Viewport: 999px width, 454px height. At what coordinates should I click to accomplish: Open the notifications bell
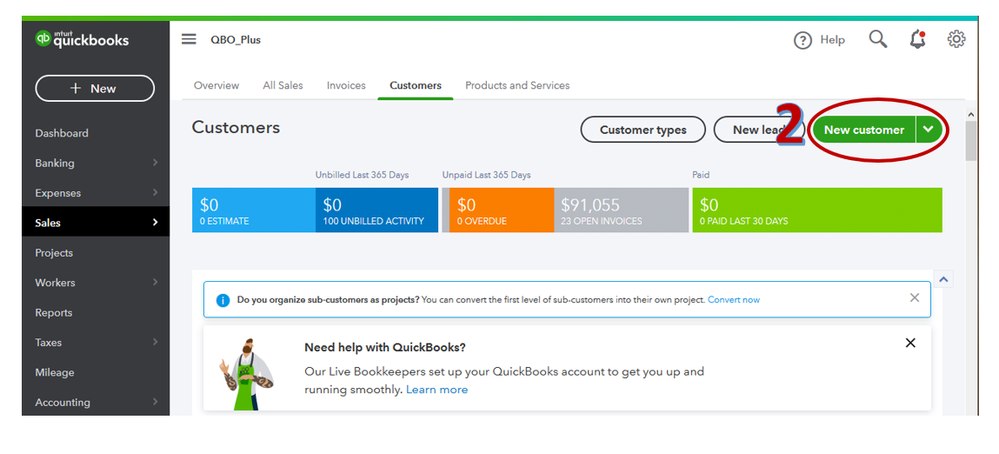tap(917, 39)
